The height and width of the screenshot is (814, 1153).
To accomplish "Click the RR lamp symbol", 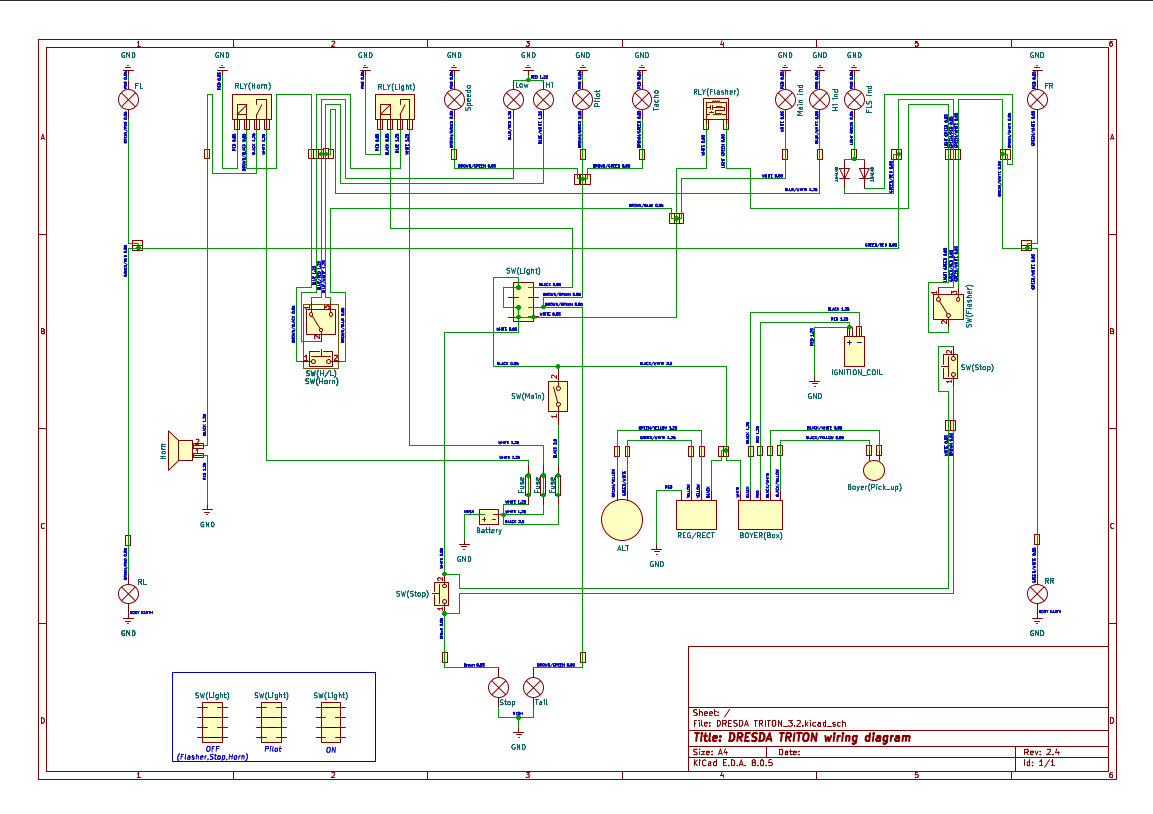I will click(x=1037, y=594).
